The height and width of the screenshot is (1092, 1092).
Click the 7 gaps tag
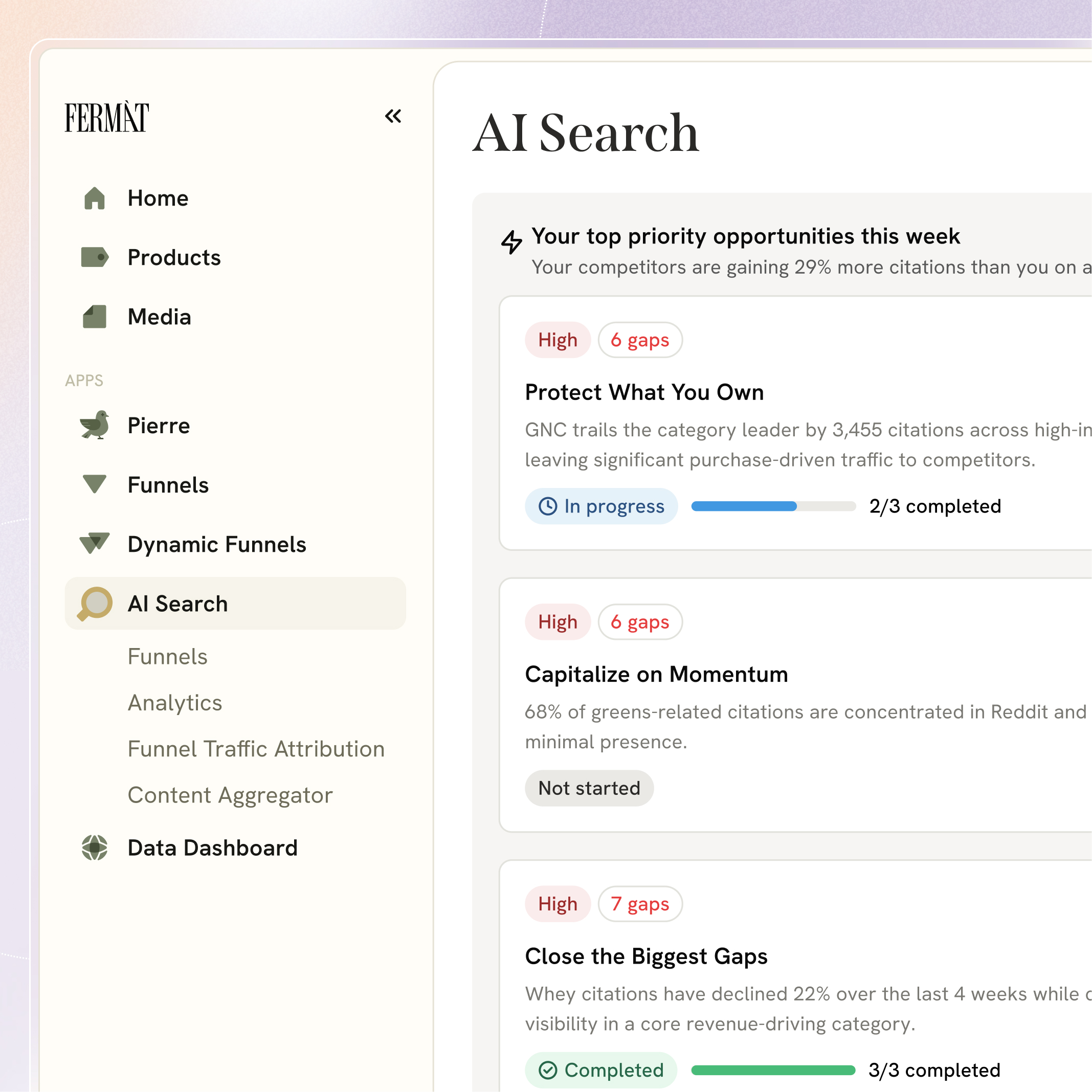coord(640,904)
